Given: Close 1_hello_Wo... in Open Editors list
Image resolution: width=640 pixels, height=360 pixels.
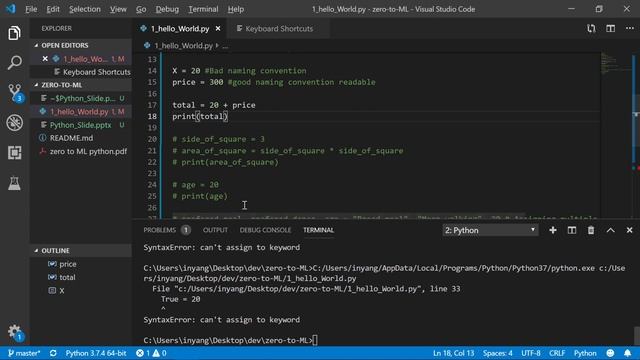Looking at the screenshot, I should [45, 59].
